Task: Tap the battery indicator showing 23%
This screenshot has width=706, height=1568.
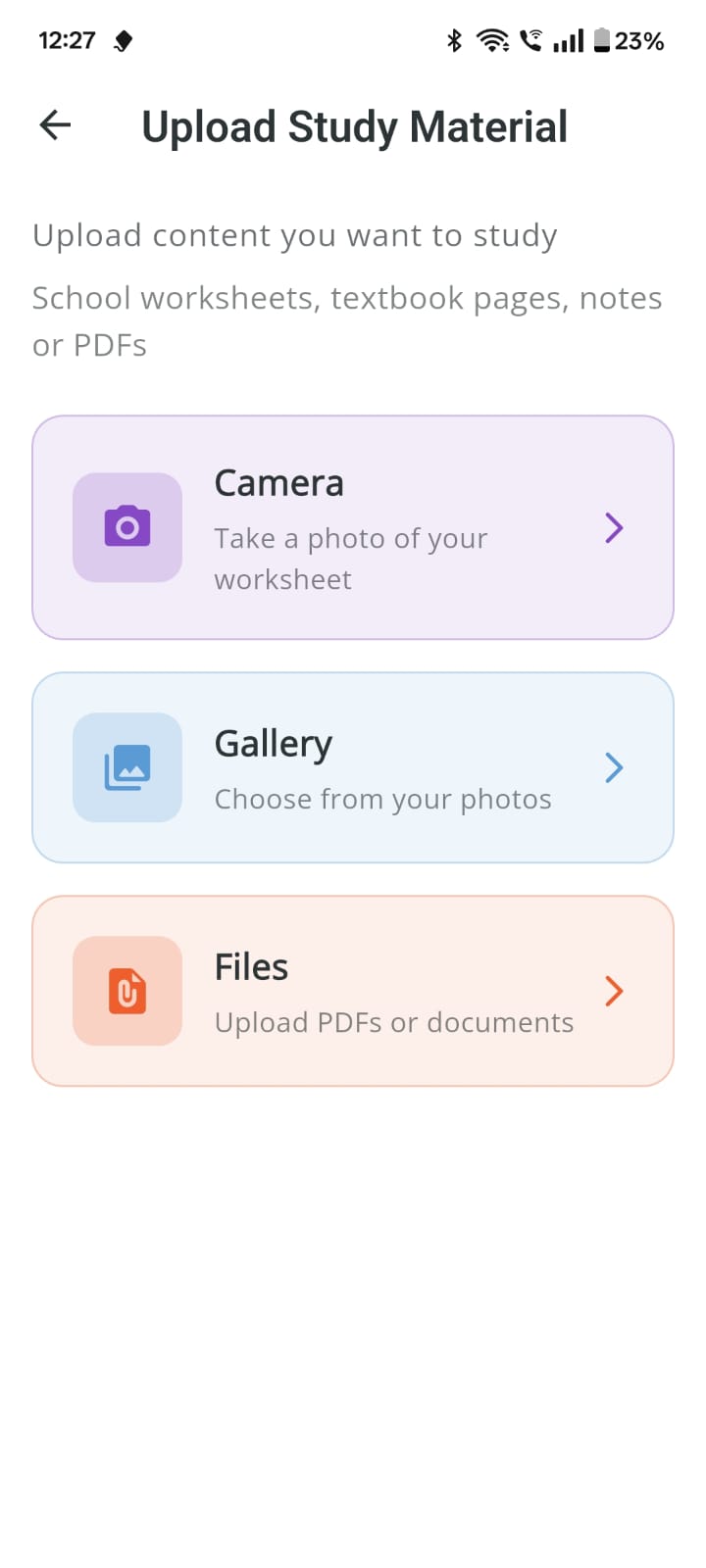Action: point(620,40)
